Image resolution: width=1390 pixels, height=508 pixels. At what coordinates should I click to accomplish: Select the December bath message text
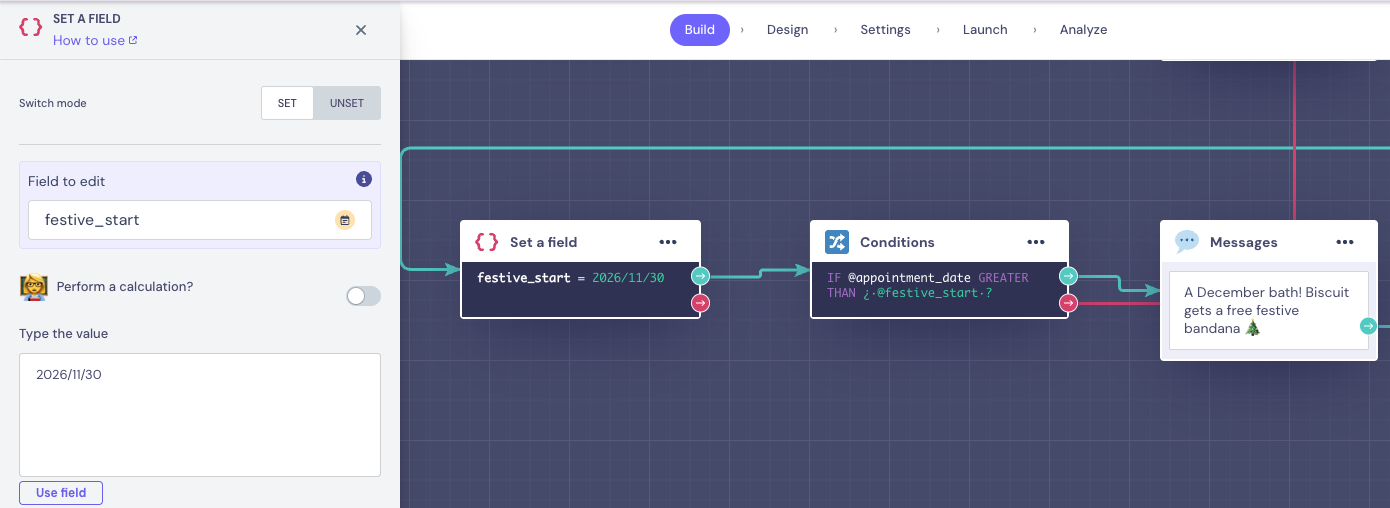(1267, 311)
